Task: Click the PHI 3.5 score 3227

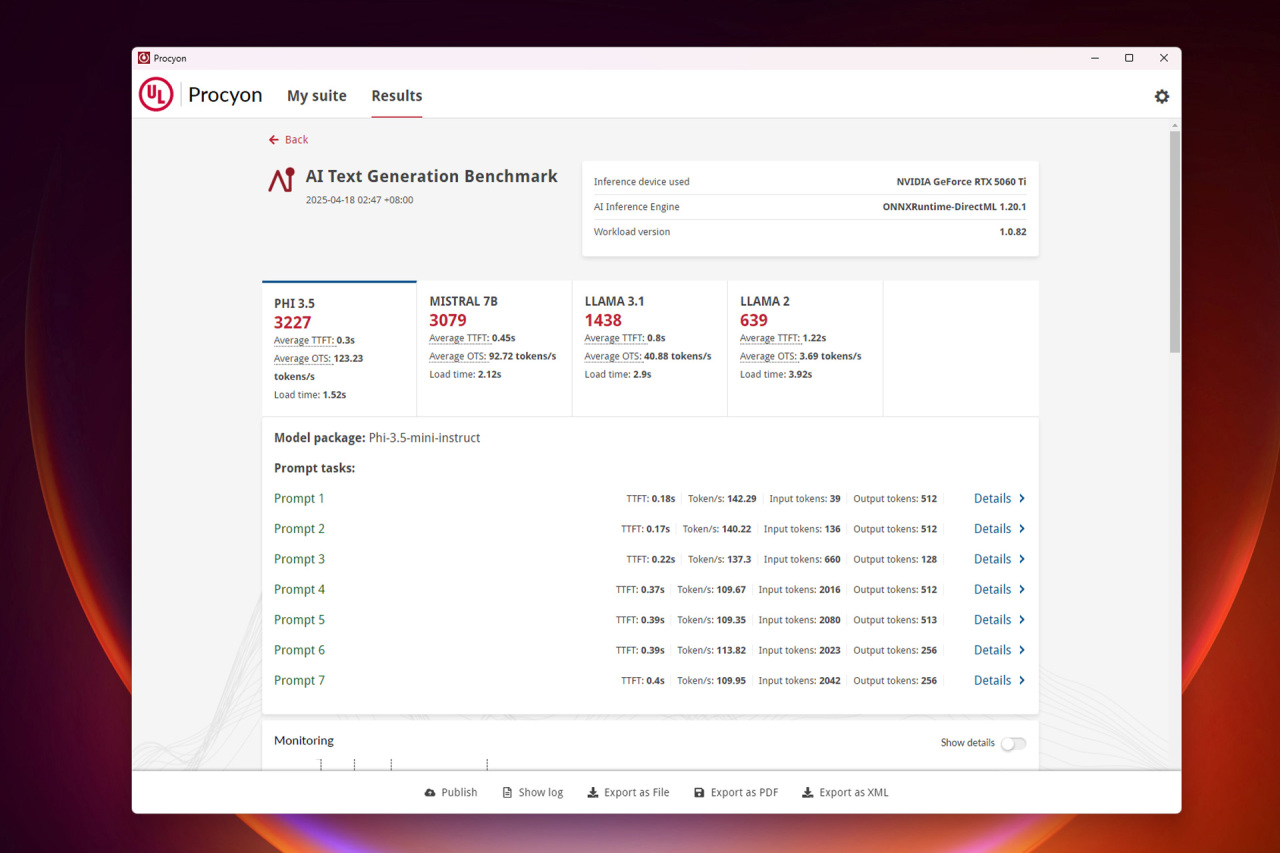Action: (293, 323)
